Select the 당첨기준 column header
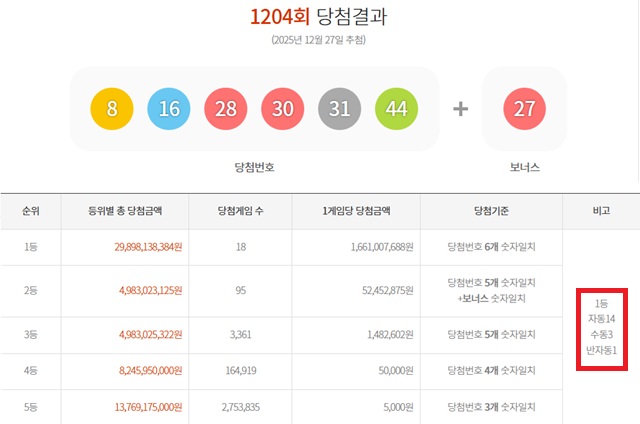The image size is (640, 424). [491, 211]
